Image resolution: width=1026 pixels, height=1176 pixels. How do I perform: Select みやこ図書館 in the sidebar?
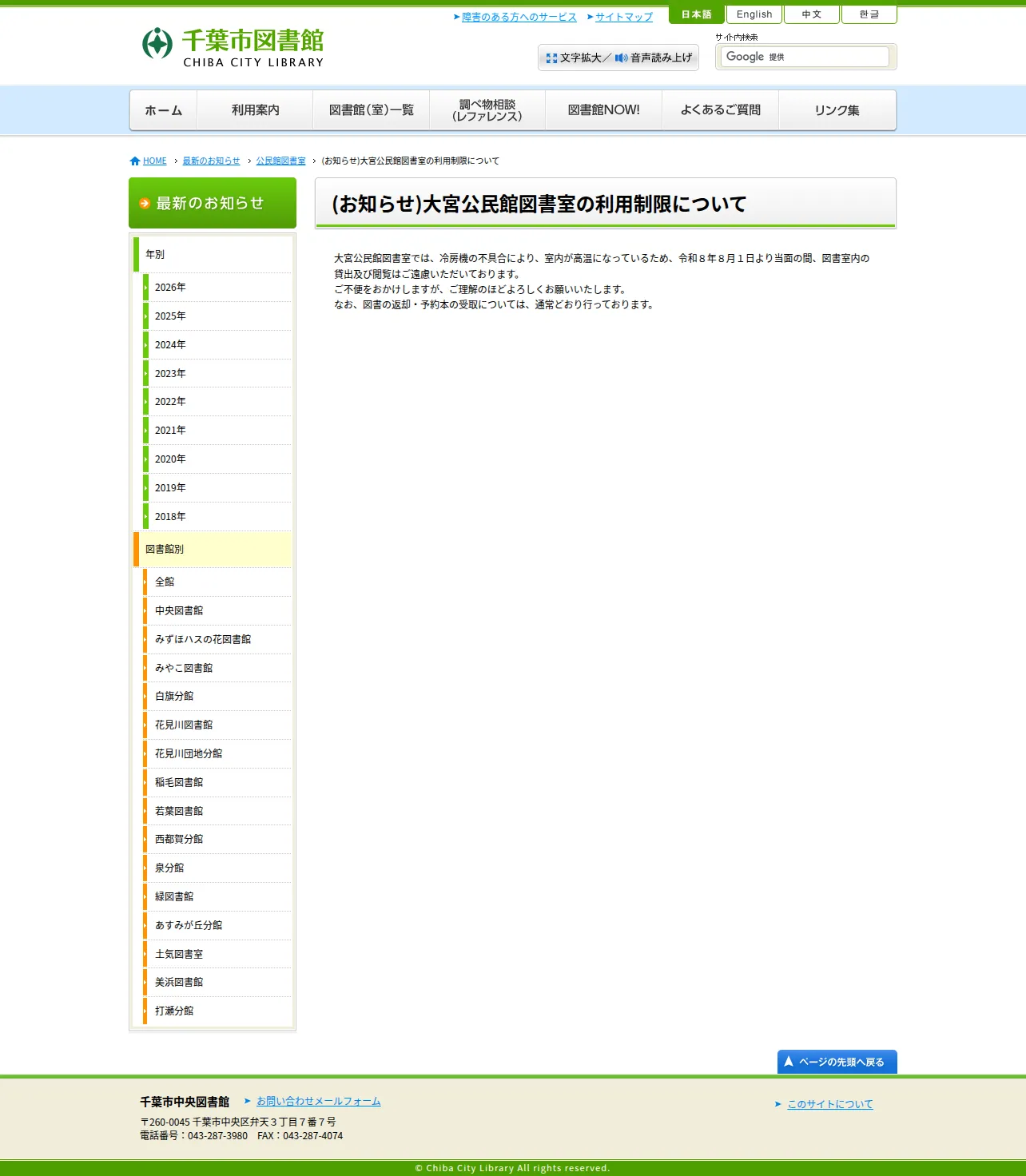217,668
